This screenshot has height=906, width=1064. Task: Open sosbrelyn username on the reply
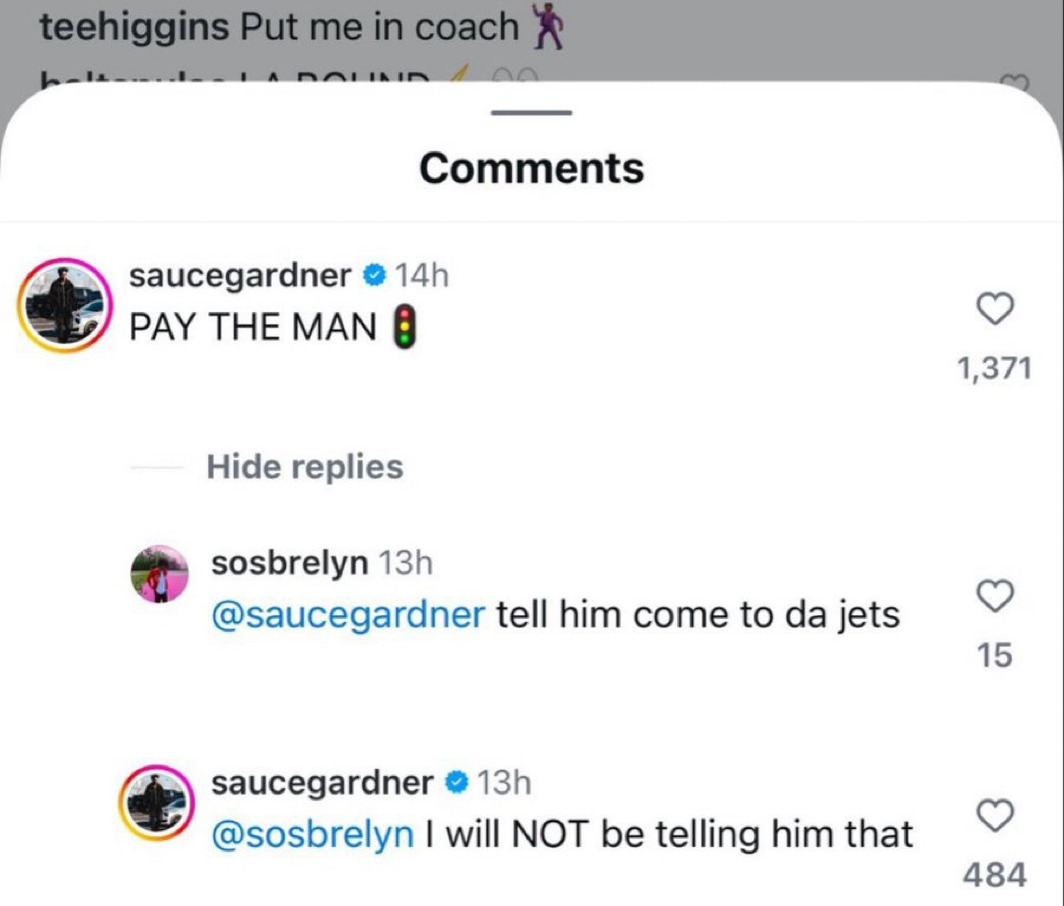[290, 563]
